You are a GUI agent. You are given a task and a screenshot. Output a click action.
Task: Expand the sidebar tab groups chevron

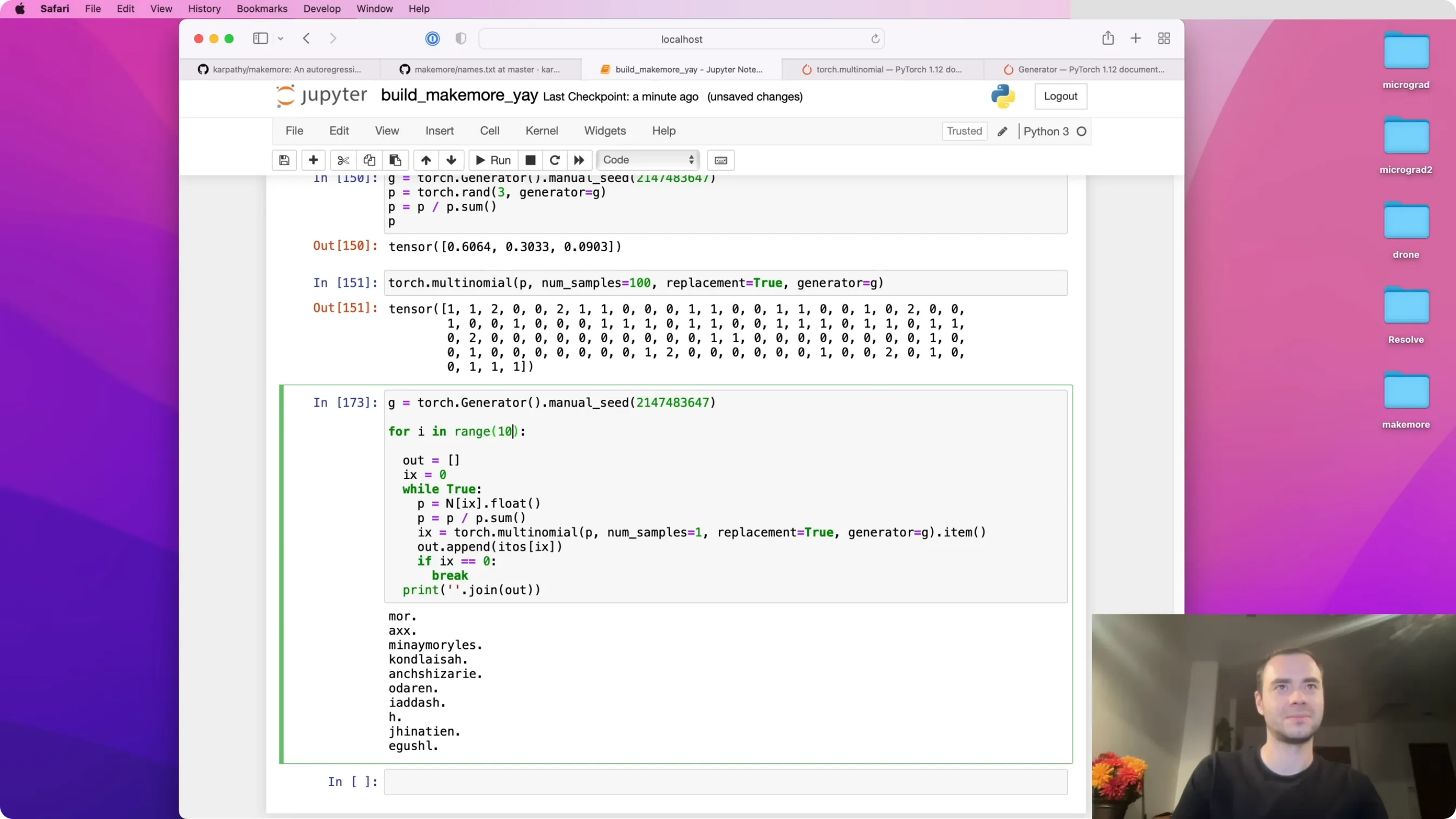tap(281, 38)
